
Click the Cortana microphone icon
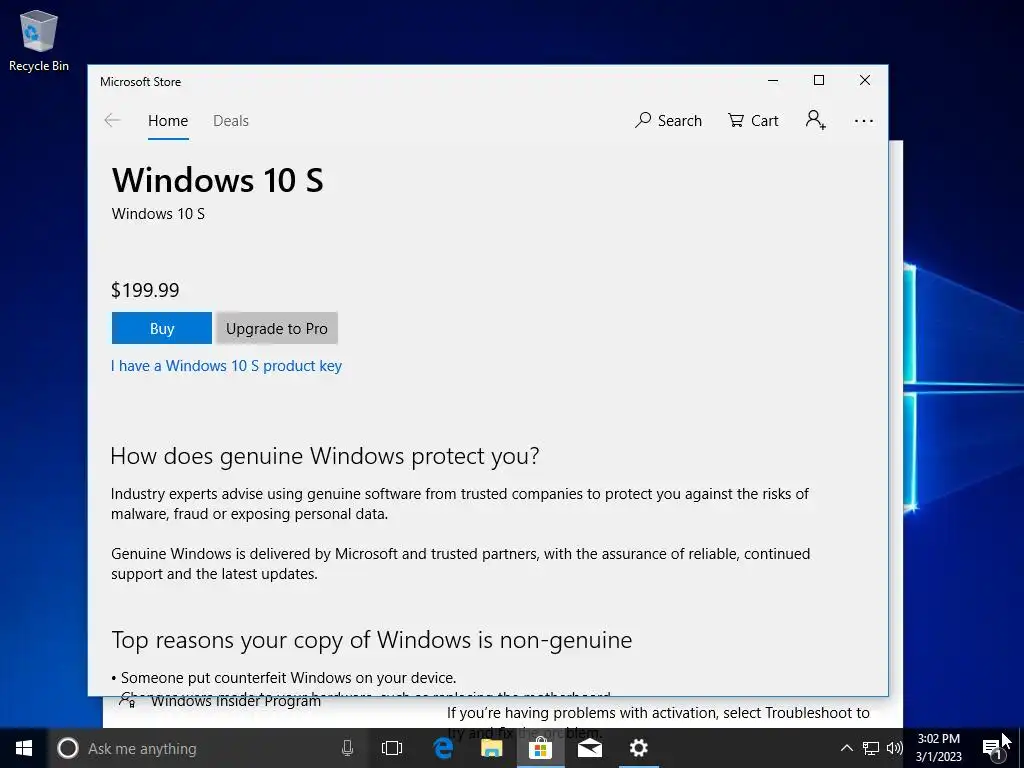point(347,748)
